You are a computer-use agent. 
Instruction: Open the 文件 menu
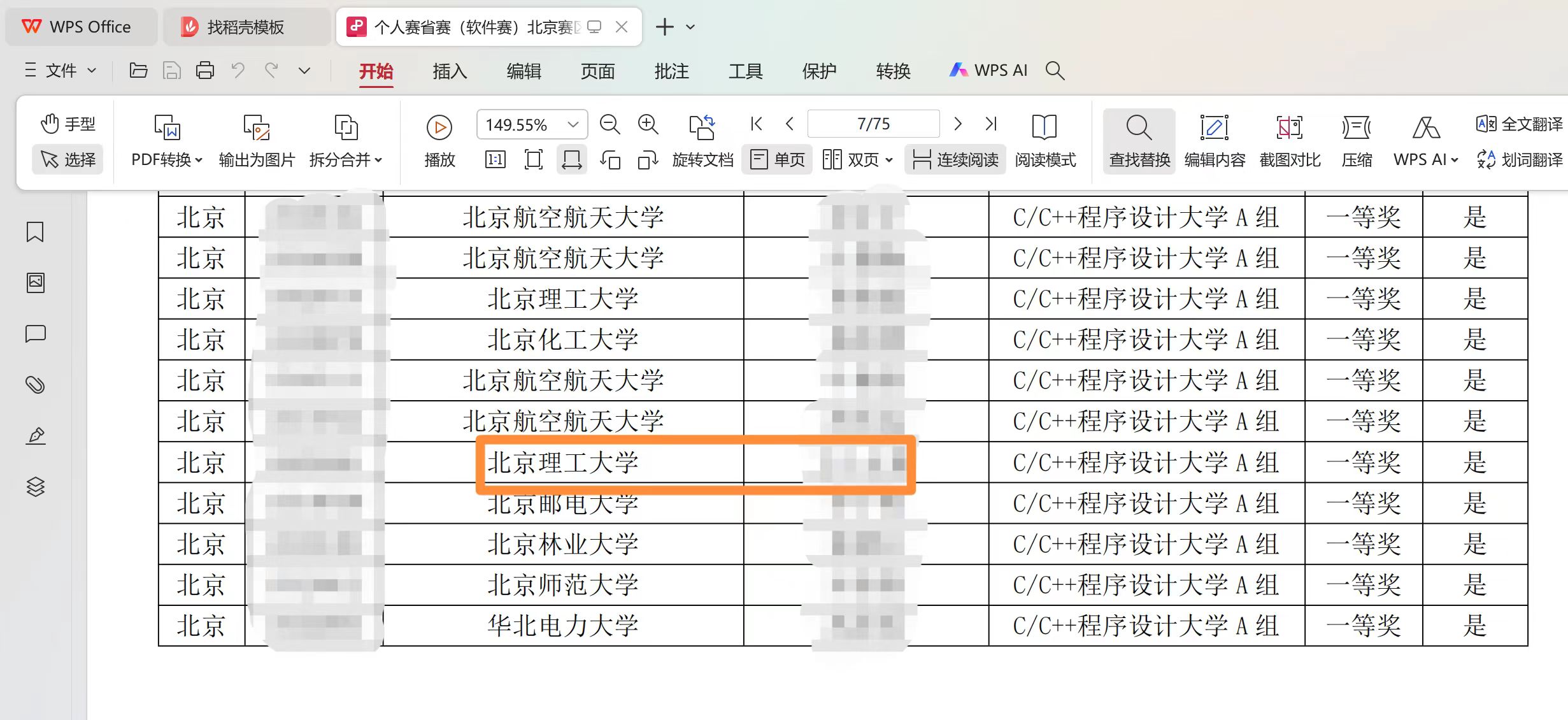click(x=61, y=70)
